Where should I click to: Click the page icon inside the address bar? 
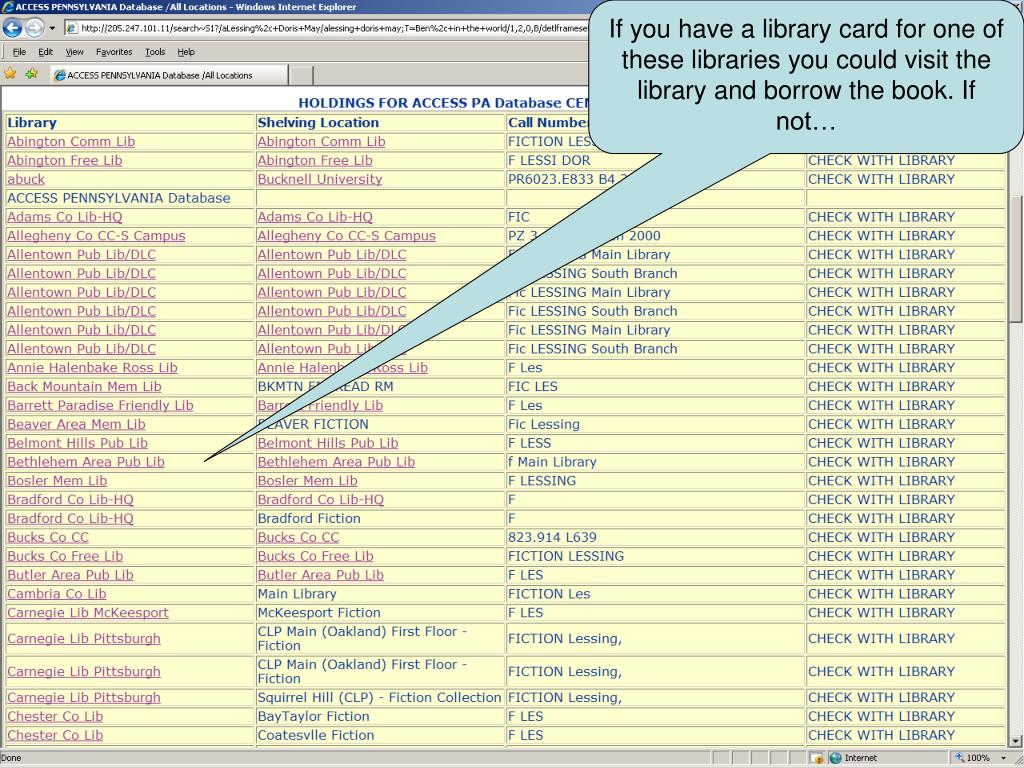coord(72,28)
